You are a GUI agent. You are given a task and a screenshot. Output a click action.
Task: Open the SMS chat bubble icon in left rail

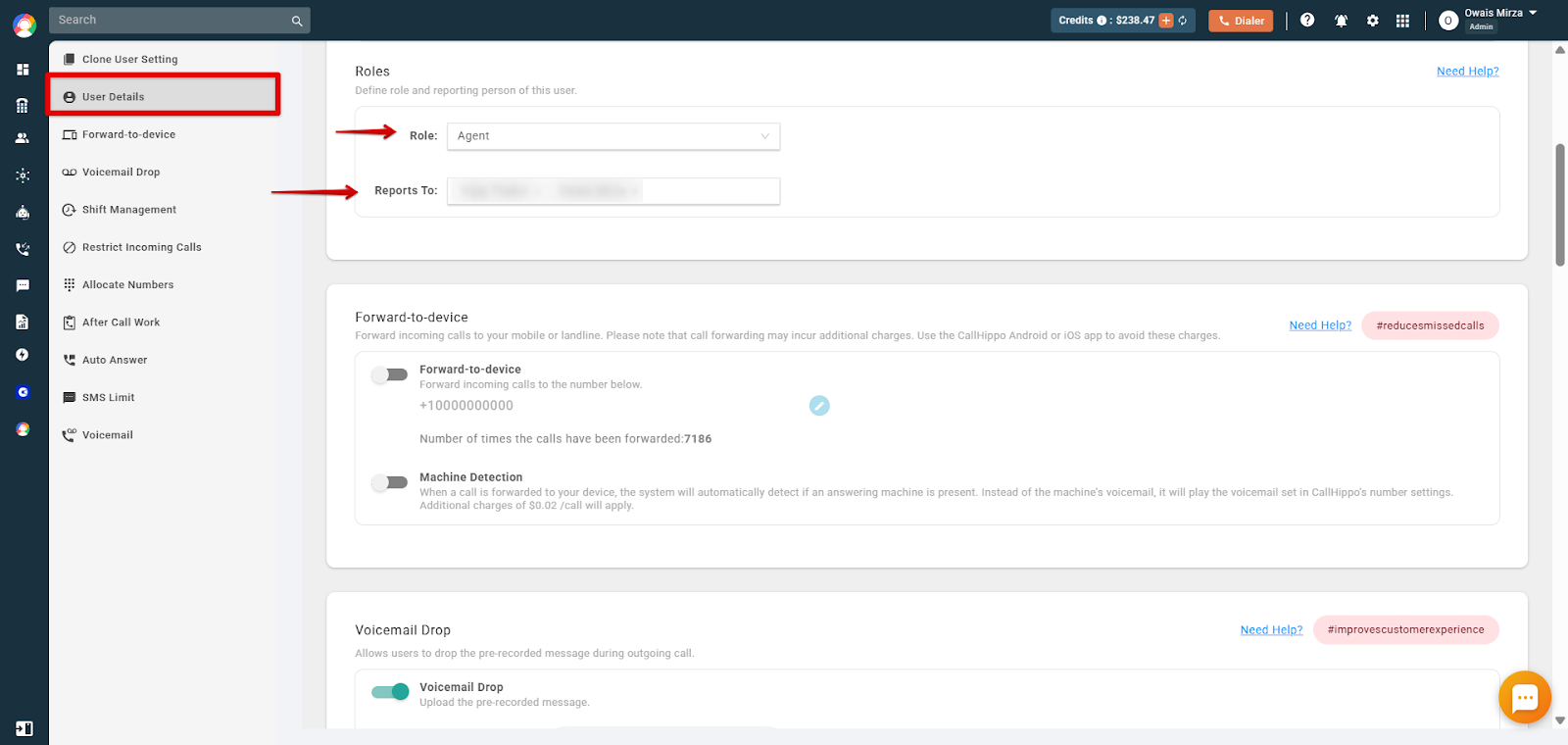(23, 285)
